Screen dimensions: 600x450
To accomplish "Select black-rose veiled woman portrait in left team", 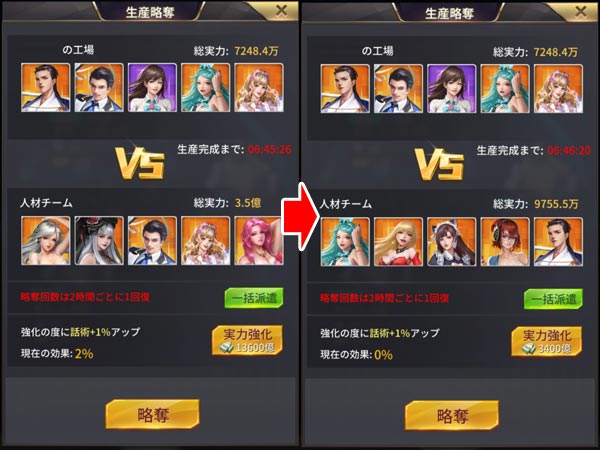I will [x=99, y=241].
